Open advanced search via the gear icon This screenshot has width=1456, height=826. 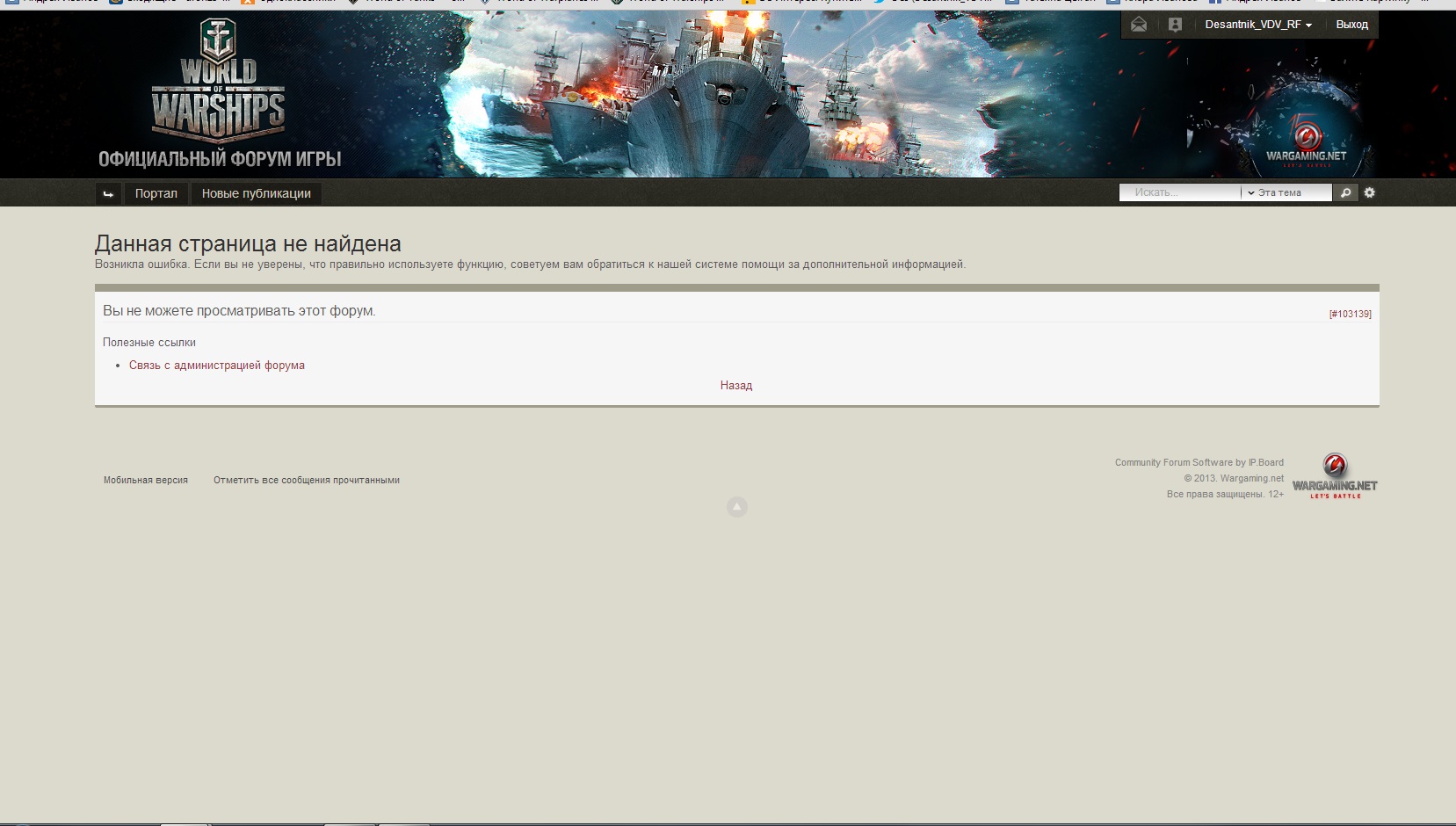1369,192
